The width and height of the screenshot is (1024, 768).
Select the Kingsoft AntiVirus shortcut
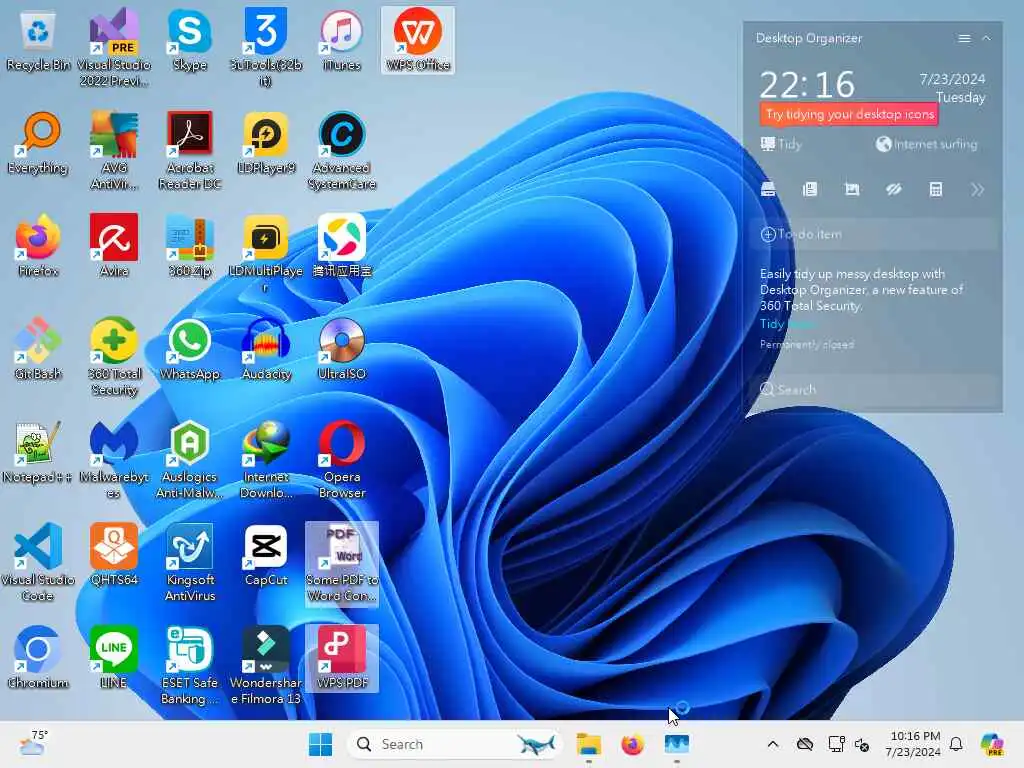pos(189,563)
